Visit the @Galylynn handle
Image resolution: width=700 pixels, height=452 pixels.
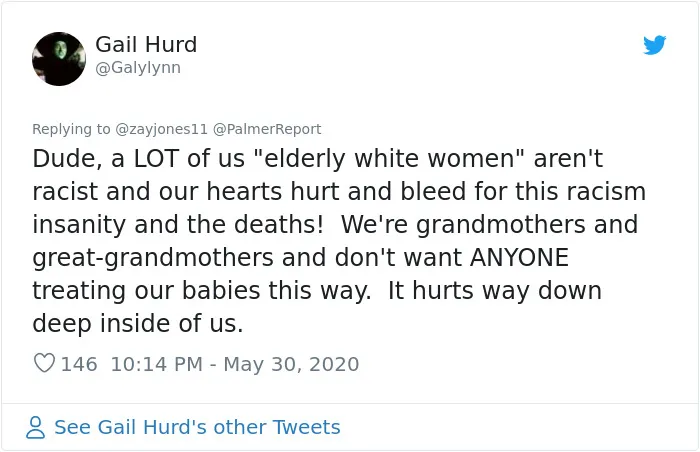point(138,68)
